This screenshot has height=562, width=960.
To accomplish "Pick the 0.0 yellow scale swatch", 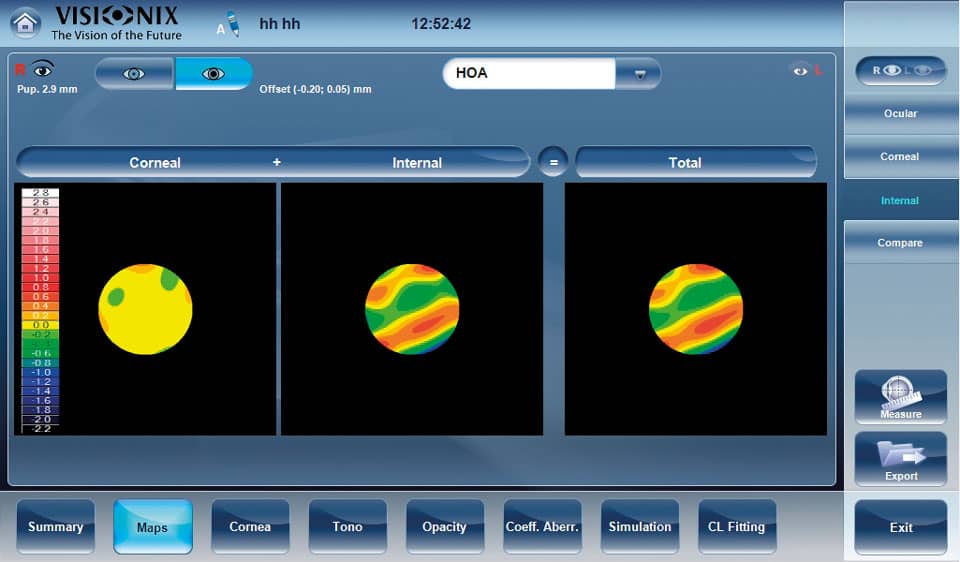I will [40, 325].
